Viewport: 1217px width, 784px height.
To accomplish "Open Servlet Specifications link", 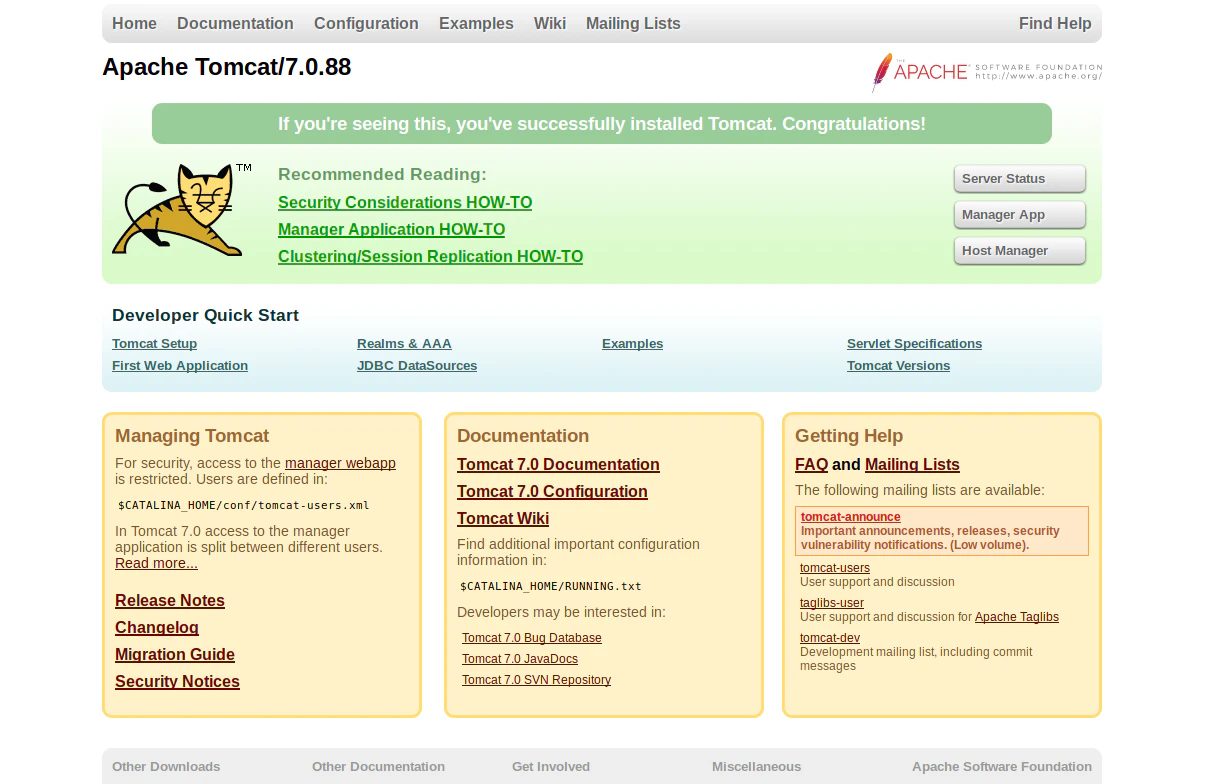I will 914,344.
